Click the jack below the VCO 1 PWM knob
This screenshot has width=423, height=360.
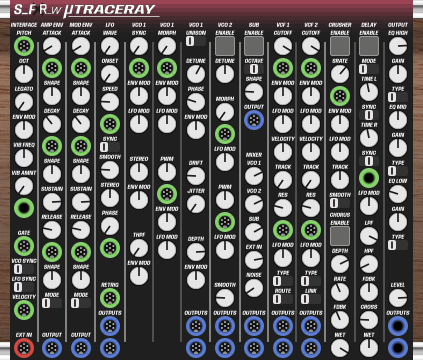tap(167, 194)
